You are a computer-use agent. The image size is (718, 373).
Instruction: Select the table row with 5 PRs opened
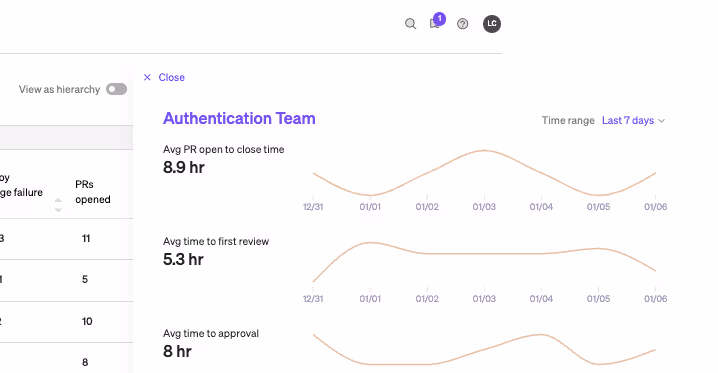66,280
